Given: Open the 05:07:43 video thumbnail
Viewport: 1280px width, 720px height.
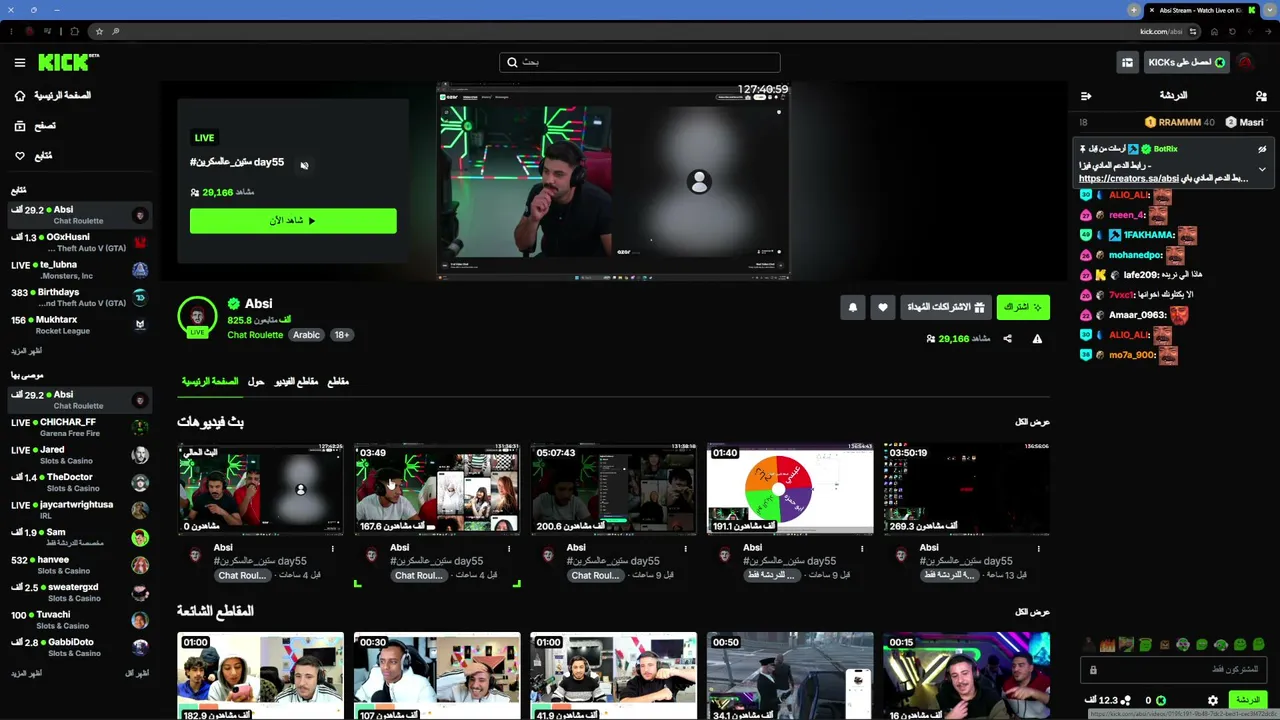Looking at the screenshot, I should [613, 489].
